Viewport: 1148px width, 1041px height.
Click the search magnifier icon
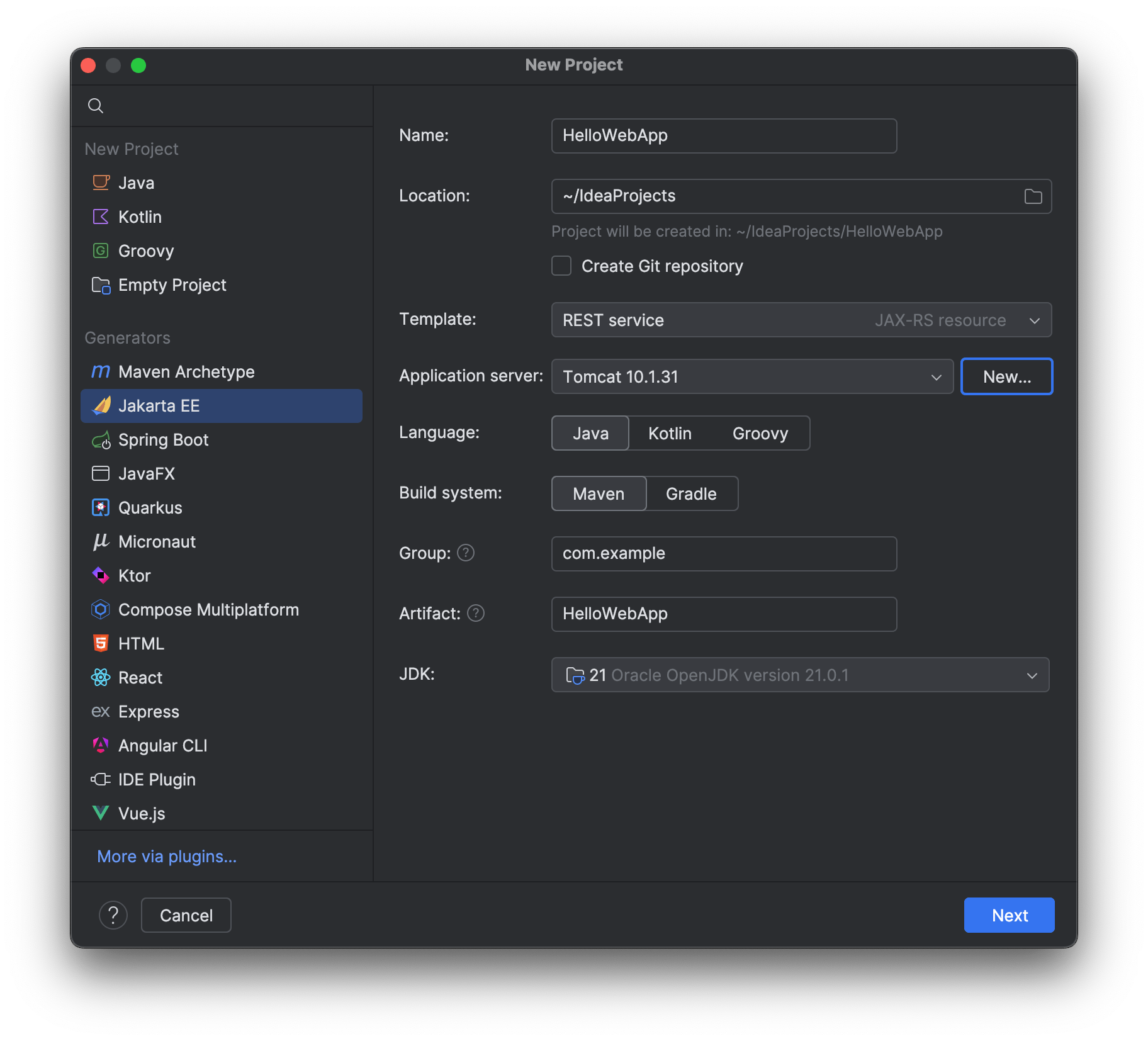click(96, 106)
